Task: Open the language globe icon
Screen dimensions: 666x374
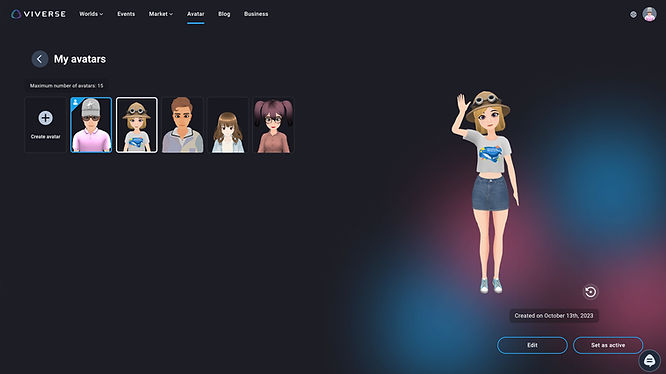Action: [633, 14]
